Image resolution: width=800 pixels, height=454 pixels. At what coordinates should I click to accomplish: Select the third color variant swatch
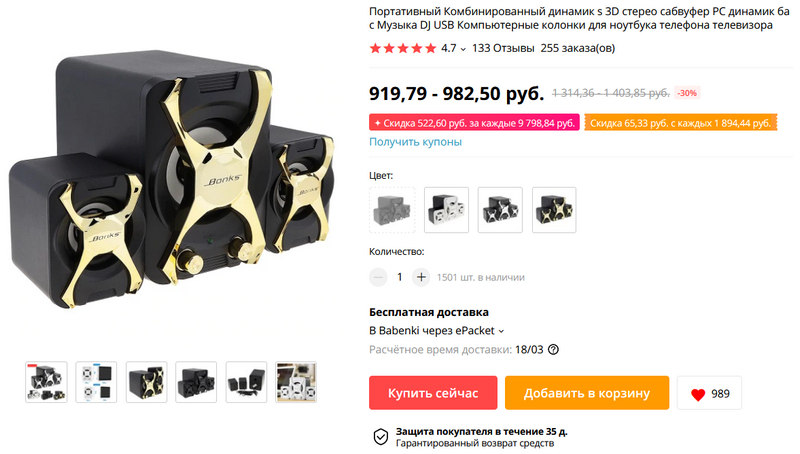[x=500, y=210]
